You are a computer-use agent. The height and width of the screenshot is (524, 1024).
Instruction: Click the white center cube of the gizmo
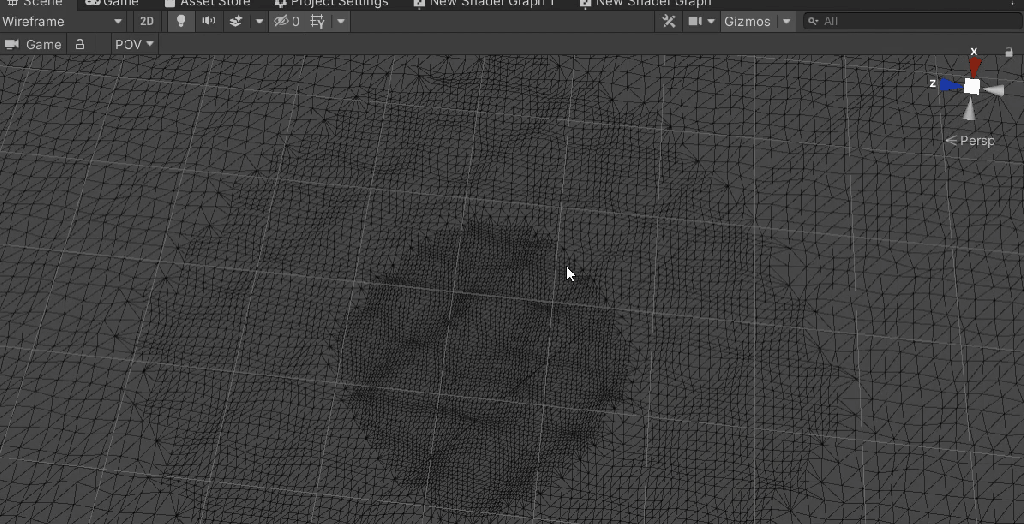click(972, 86)
